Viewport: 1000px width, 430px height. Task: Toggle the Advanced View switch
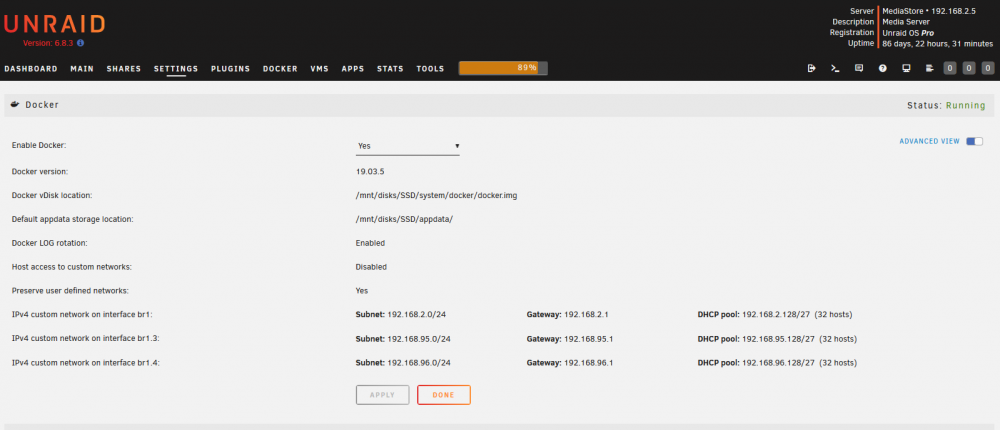pos(974,141)
